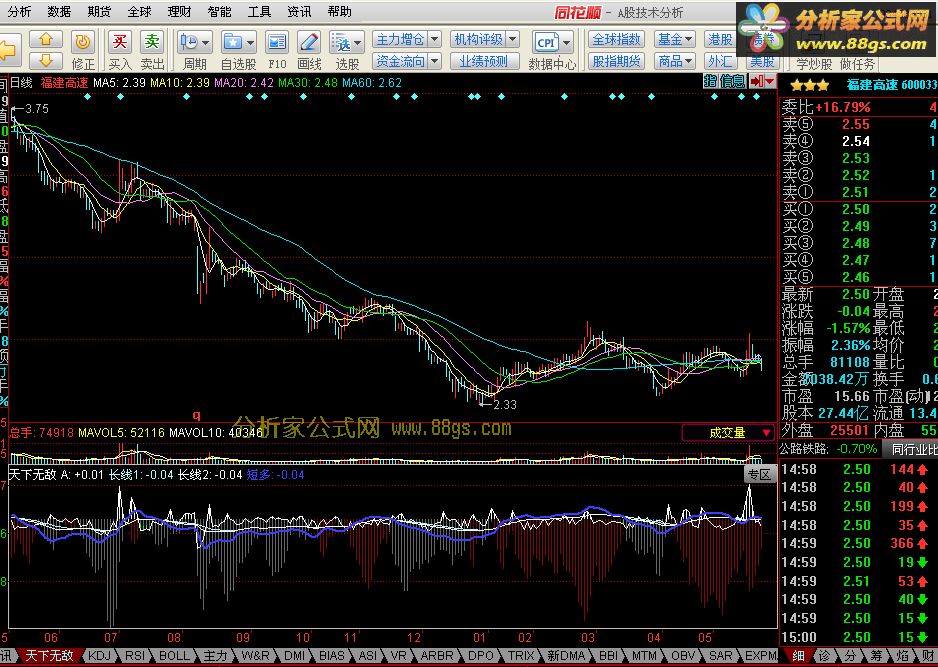Viewport: 938px width, 667px height.
Task: Click the 信息 info icon above chart
Action: (732, 81)
